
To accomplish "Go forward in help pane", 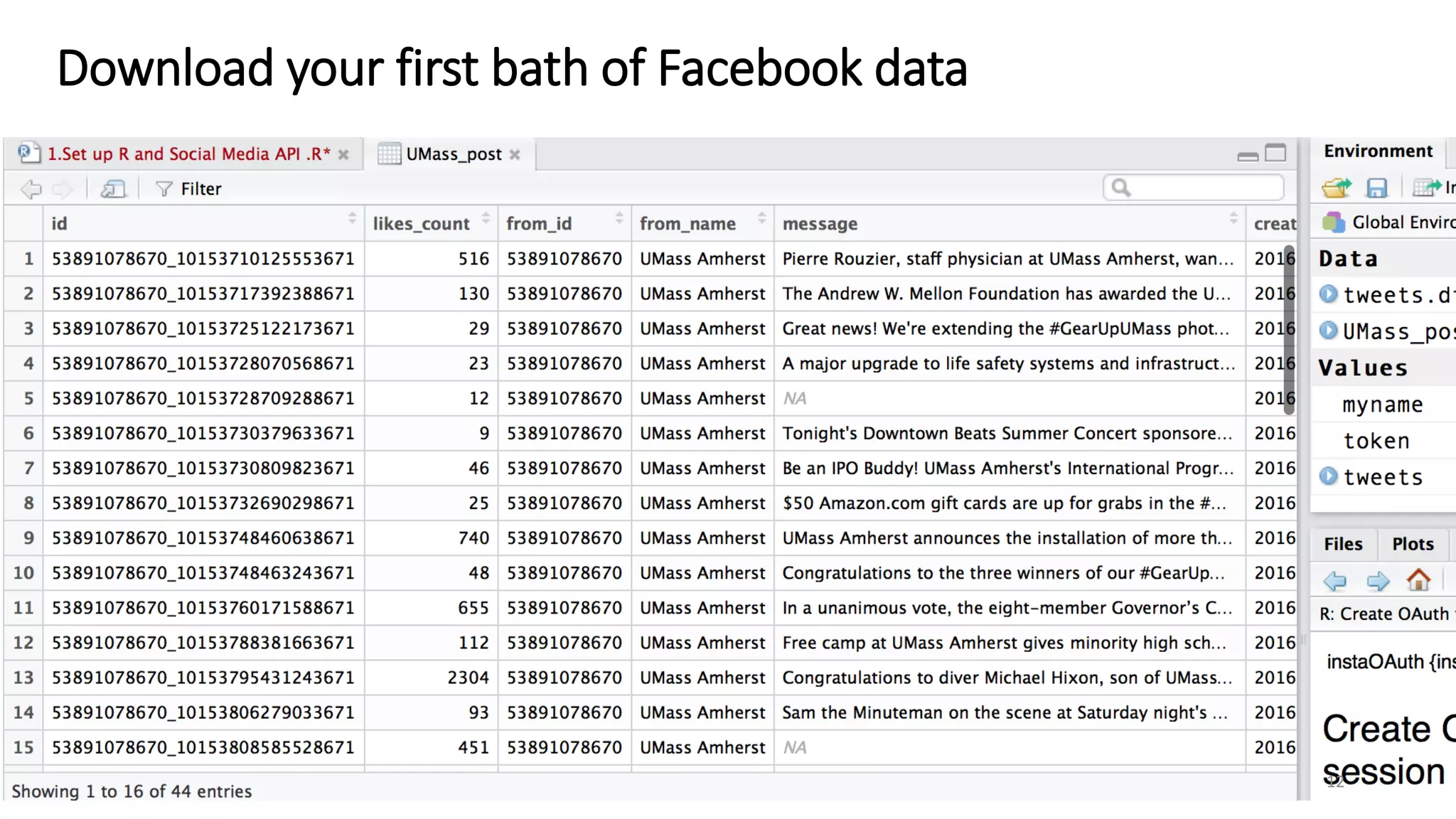I will point(1378,581).
